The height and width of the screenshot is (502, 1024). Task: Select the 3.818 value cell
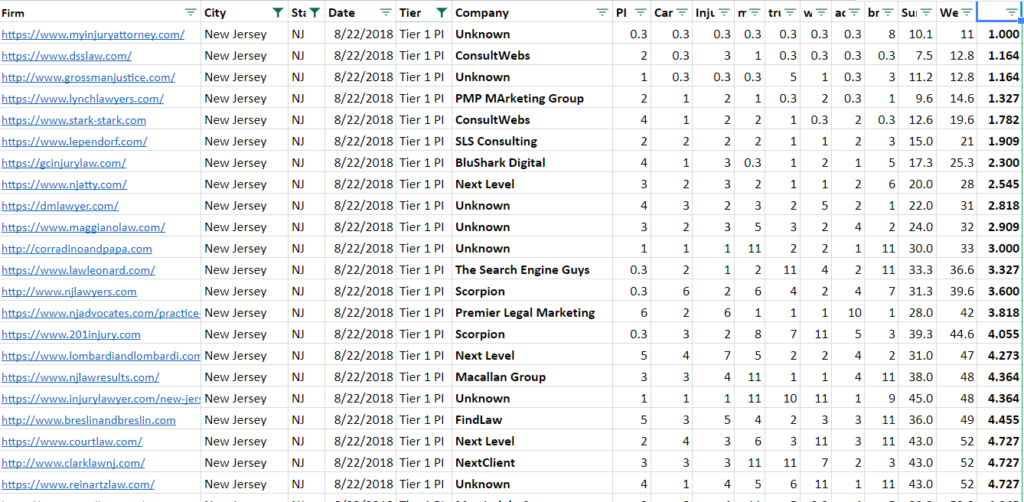coord(1000,313)
